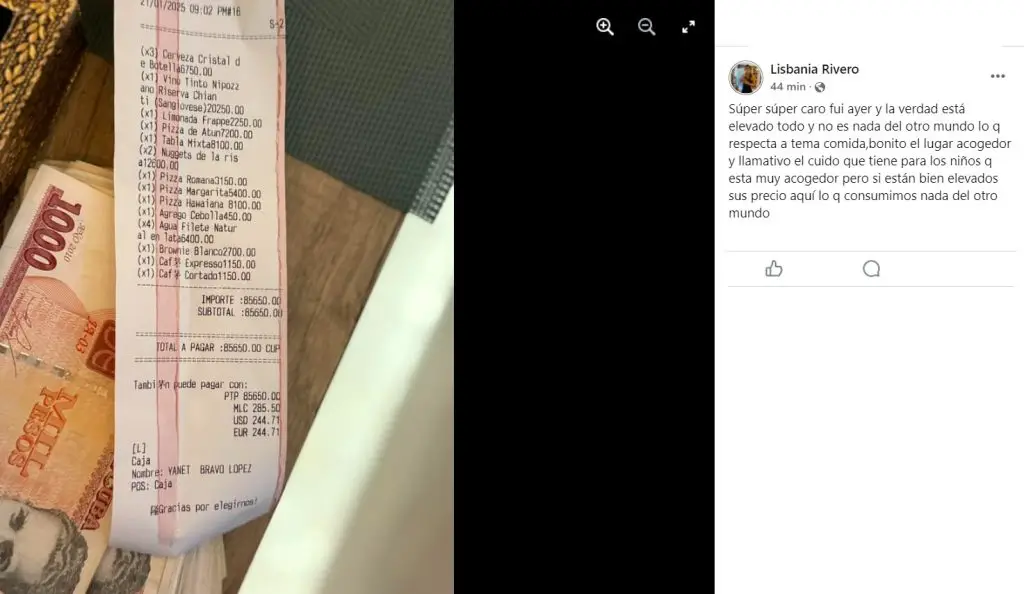
Task: Like the post with thumbs-up icon
Action: pos(774,269)
